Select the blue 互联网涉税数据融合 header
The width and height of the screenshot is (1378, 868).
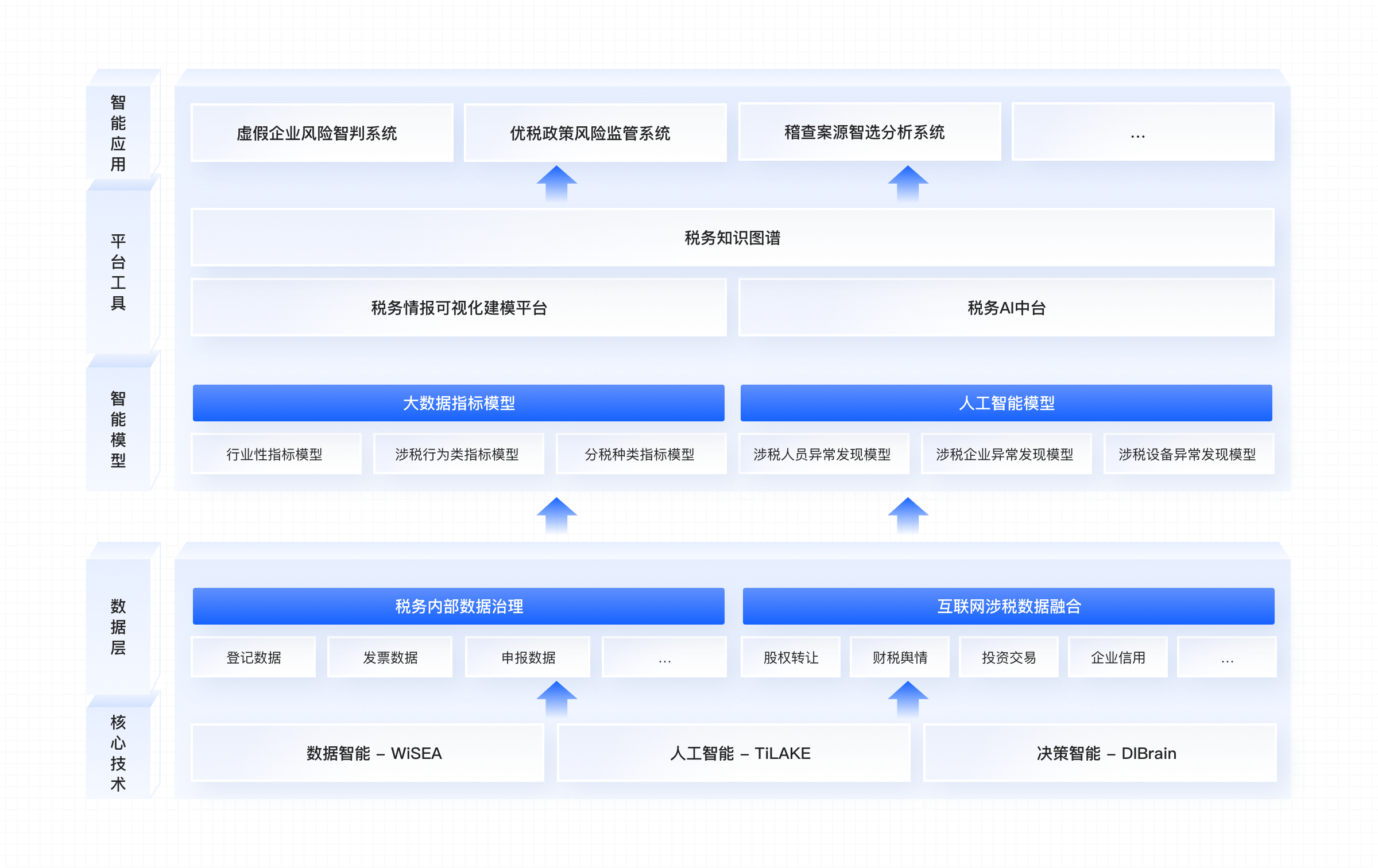point(1009,606)
